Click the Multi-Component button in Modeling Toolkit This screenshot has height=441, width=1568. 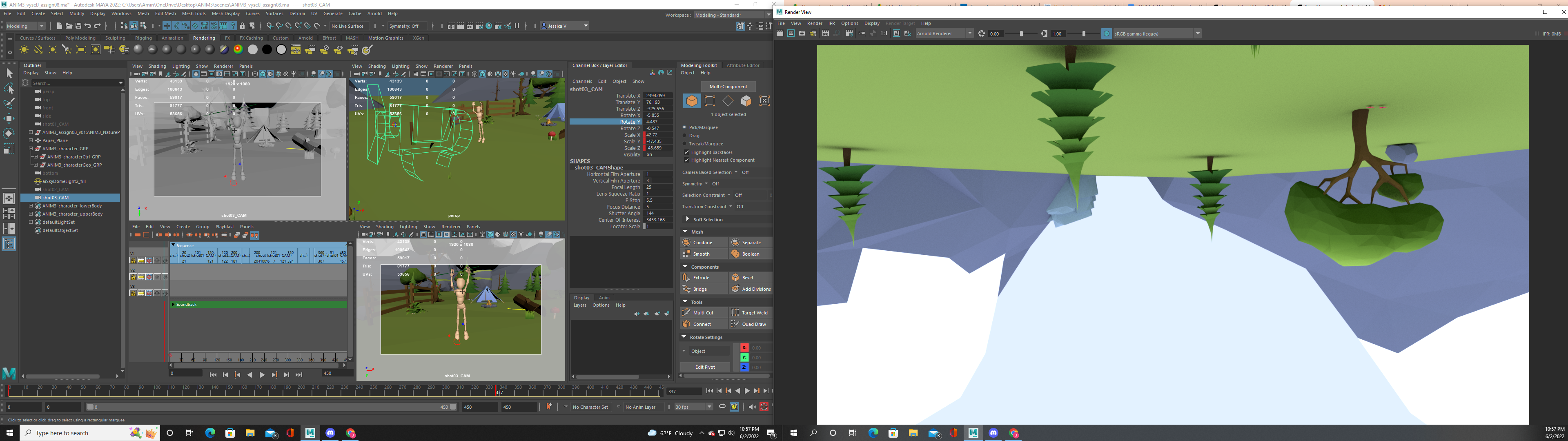728,87
